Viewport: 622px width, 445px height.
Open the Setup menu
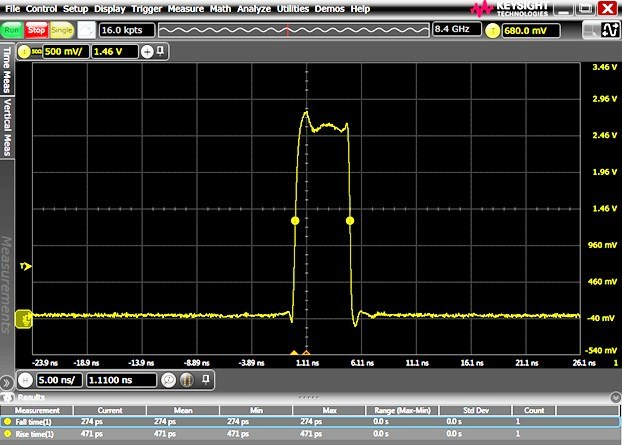pos(75,9)
